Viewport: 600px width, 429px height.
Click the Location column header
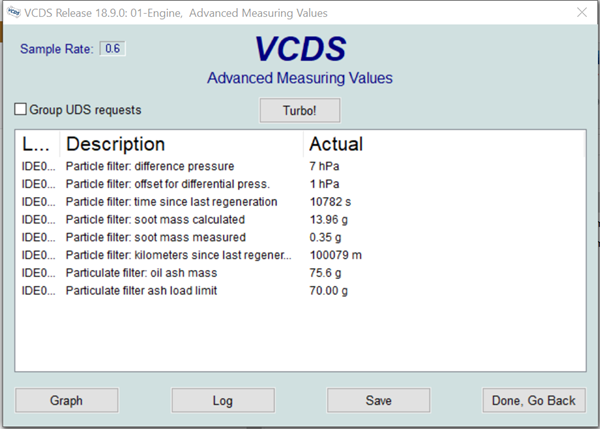[36, 144]
